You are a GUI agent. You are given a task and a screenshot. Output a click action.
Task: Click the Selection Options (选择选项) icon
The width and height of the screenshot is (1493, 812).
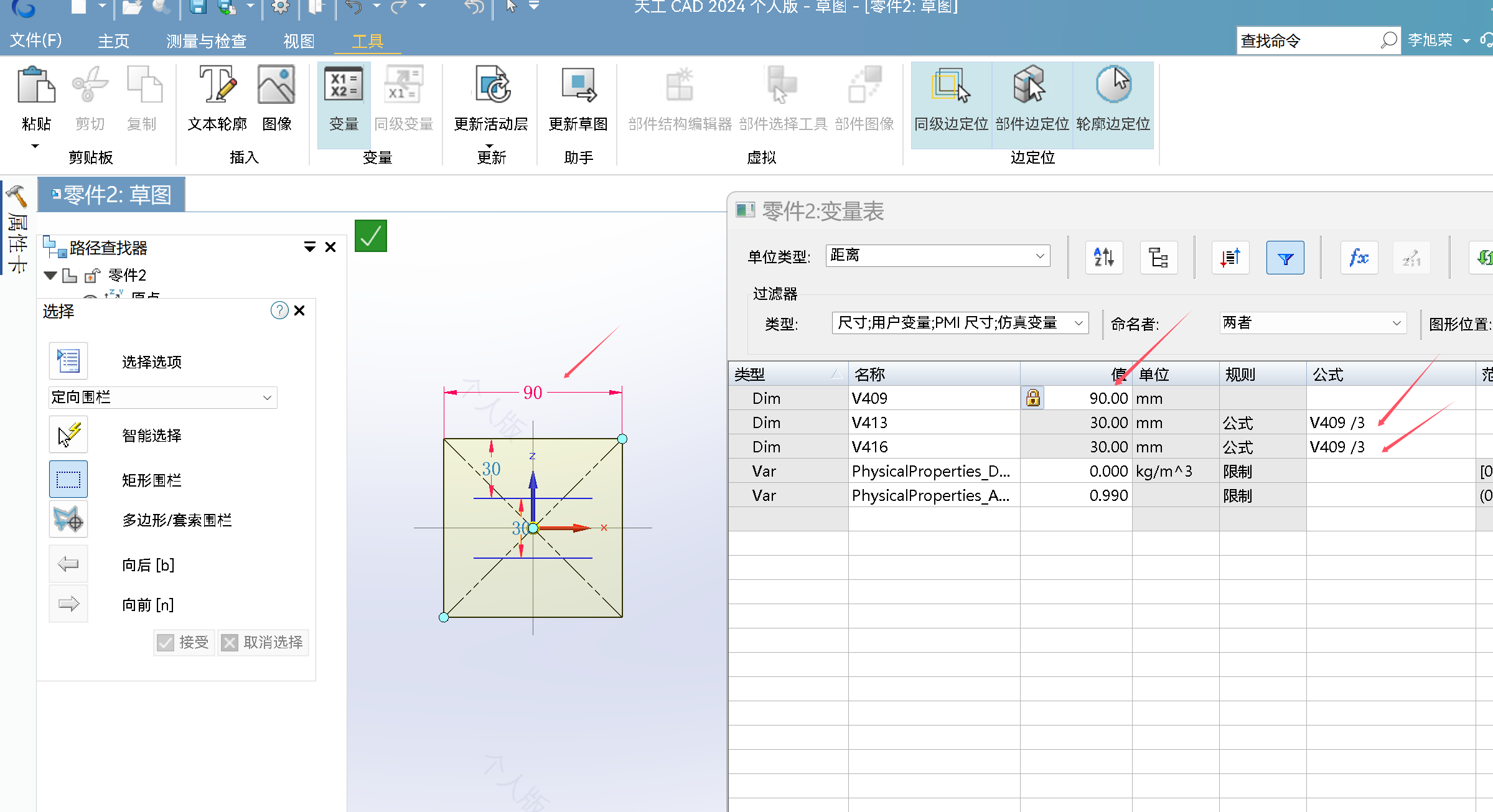pyautogui.click(x=68, y=361)
